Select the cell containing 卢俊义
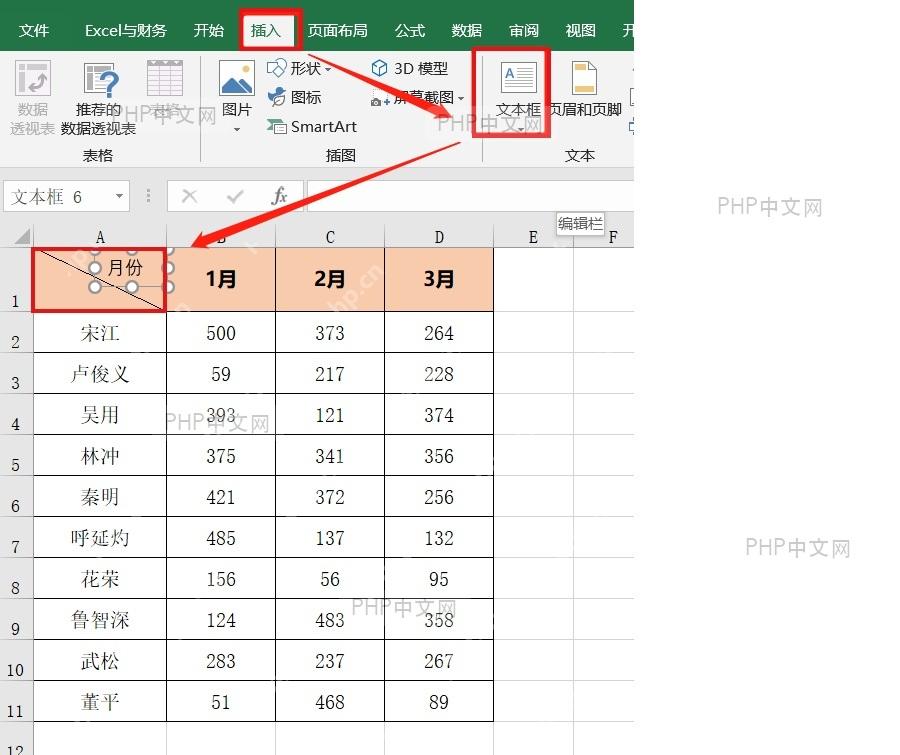The image size is (900, 755). (100, 373)
